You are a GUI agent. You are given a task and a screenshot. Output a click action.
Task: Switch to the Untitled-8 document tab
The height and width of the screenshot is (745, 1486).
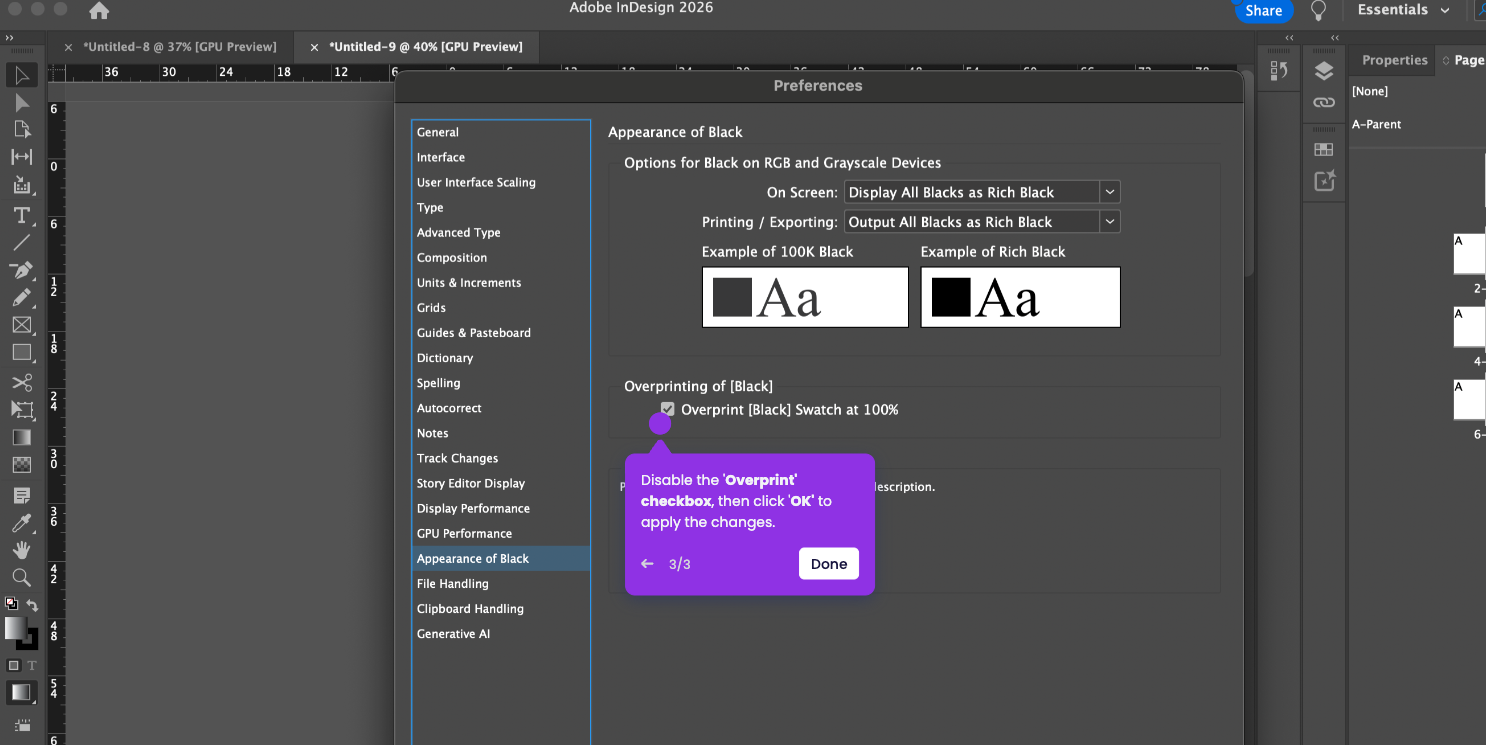179,46
